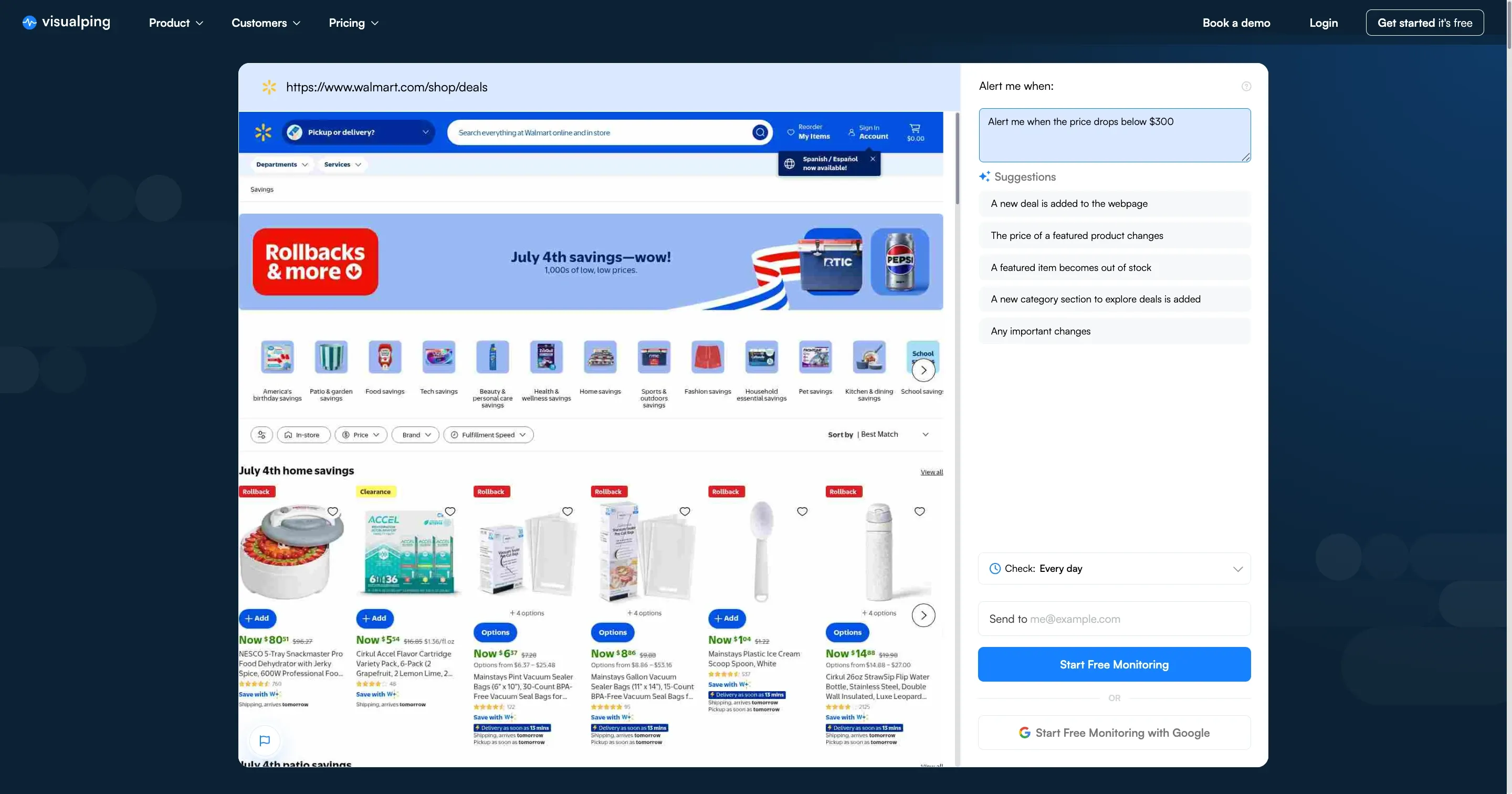Open Fulfillment Speed filter dropdown
This screenshot has height=794, width=1512.
(x=488, y=435)
